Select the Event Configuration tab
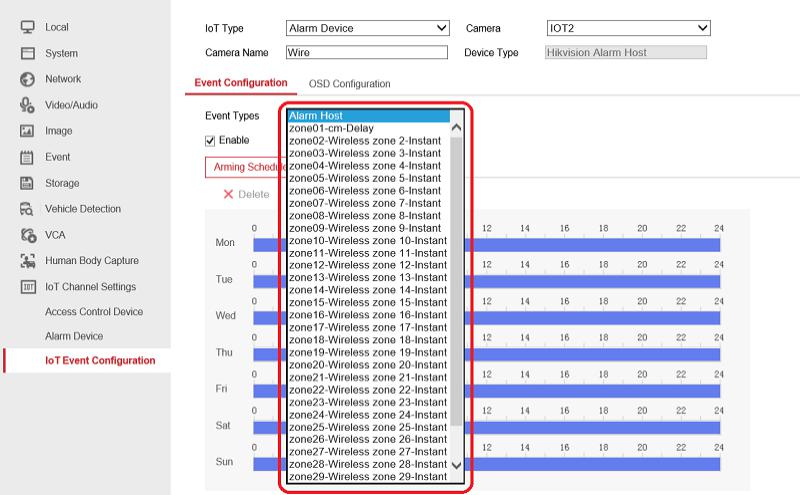The height and width of the screenshot is (495, 800). click(x=240, y=83)
